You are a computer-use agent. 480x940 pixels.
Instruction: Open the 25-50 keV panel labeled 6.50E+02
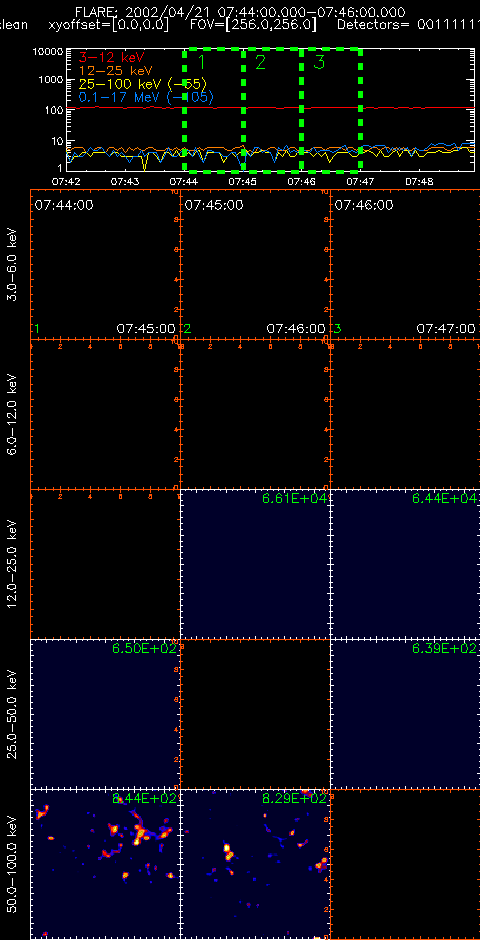click(x=105, y=714)
